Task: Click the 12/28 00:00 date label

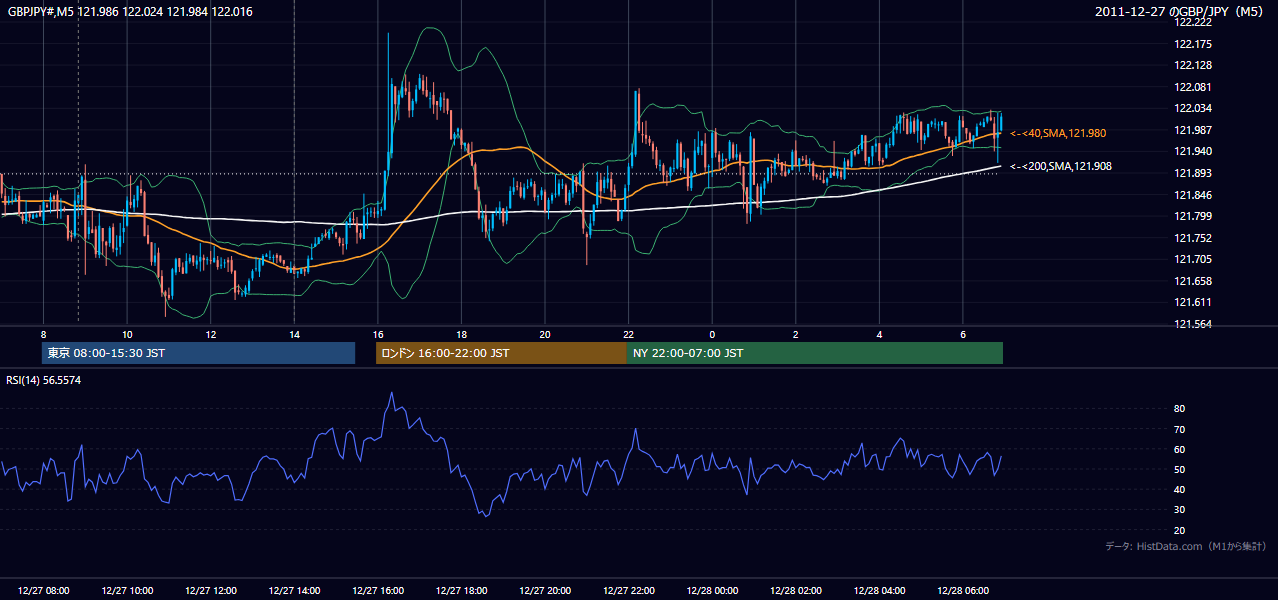Action: click(x=712, y=591)
